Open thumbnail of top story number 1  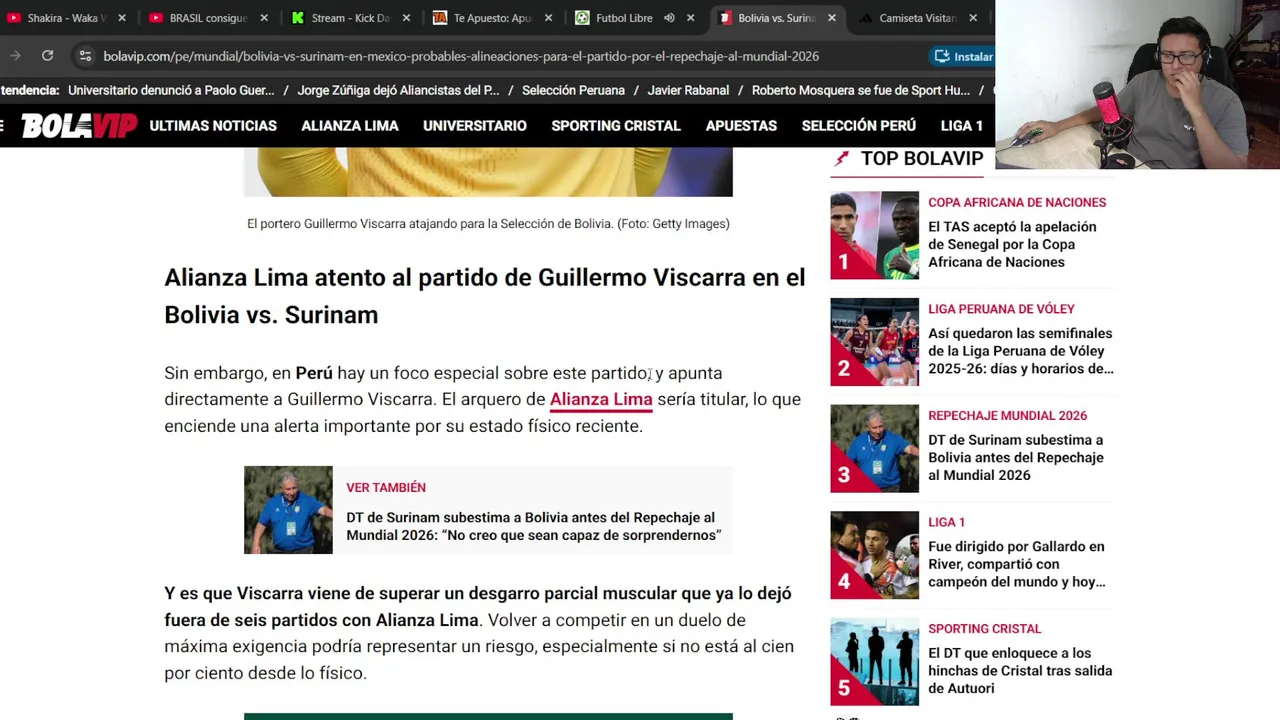click(874, 235)
